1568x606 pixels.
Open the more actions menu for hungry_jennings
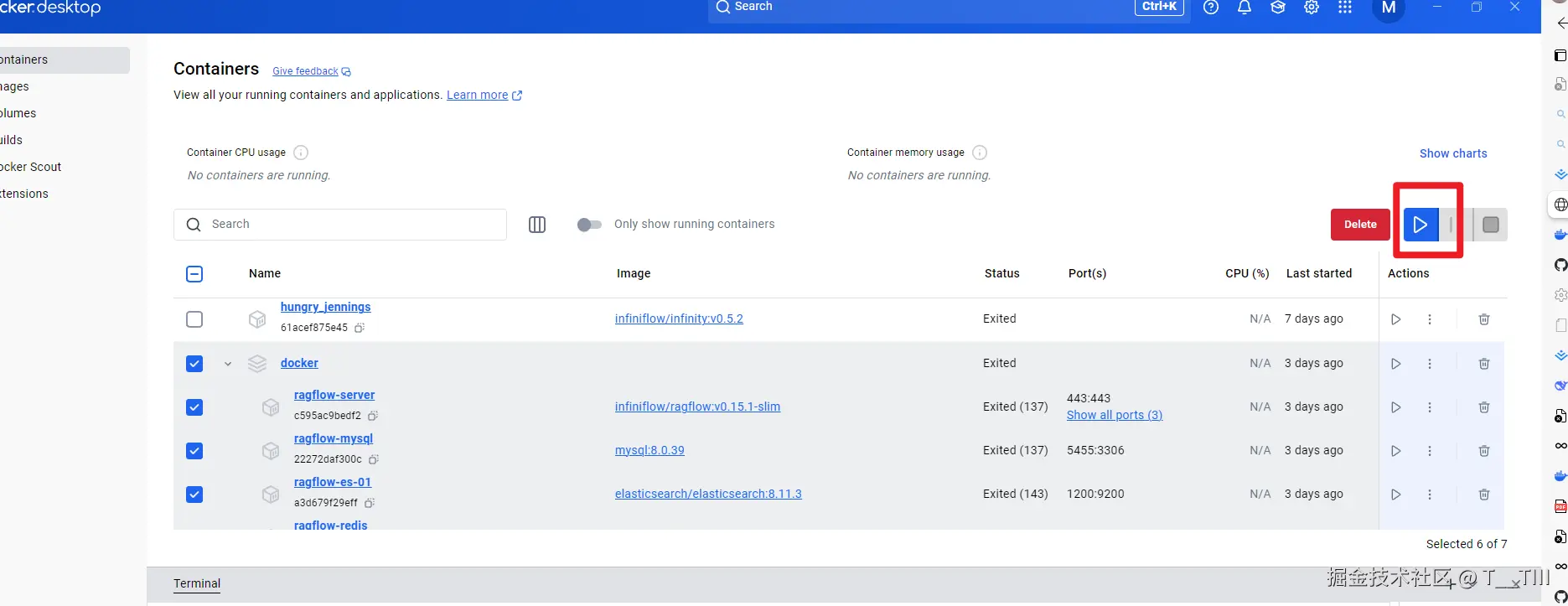[1430, 319]
